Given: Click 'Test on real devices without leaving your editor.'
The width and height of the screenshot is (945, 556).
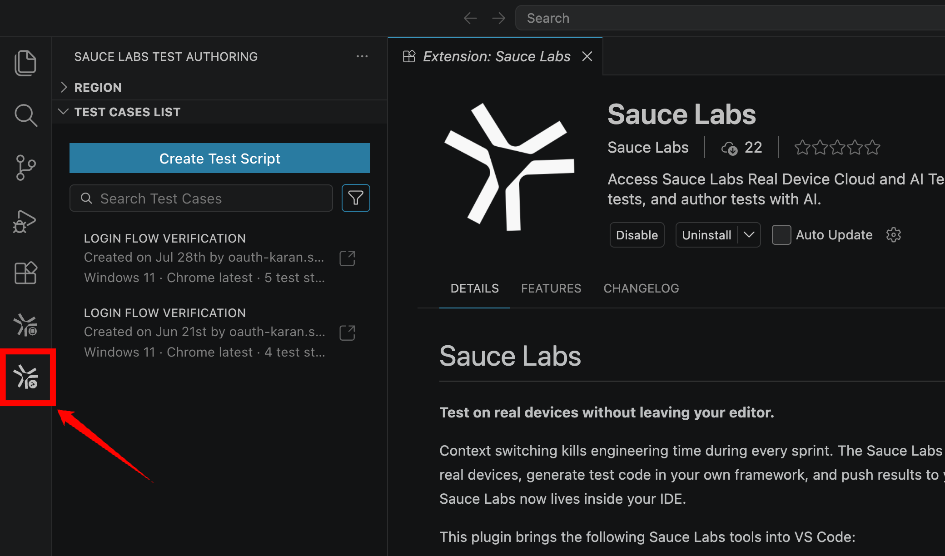Looking at the screenshot, I should [607, 413].
